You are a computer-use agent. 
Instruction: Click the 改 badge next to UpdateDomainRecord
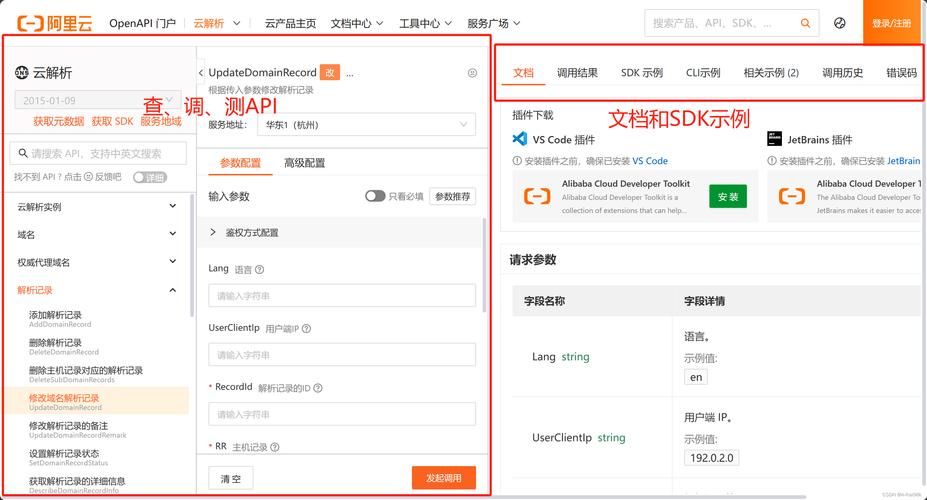tap(330, 73)
